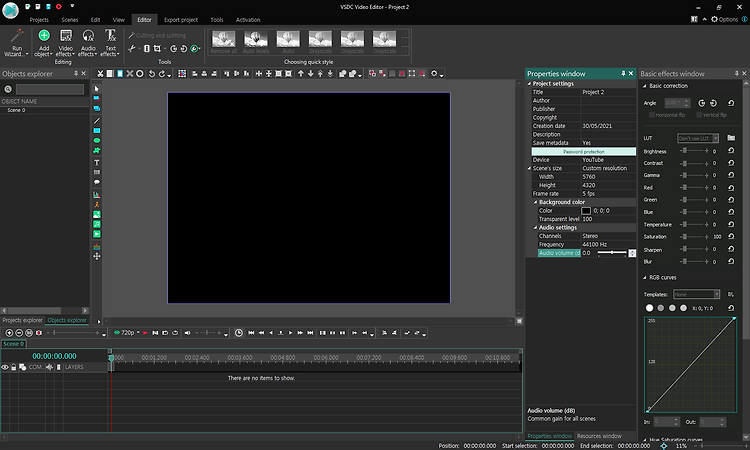Click the Run Wizard icon

17,36
